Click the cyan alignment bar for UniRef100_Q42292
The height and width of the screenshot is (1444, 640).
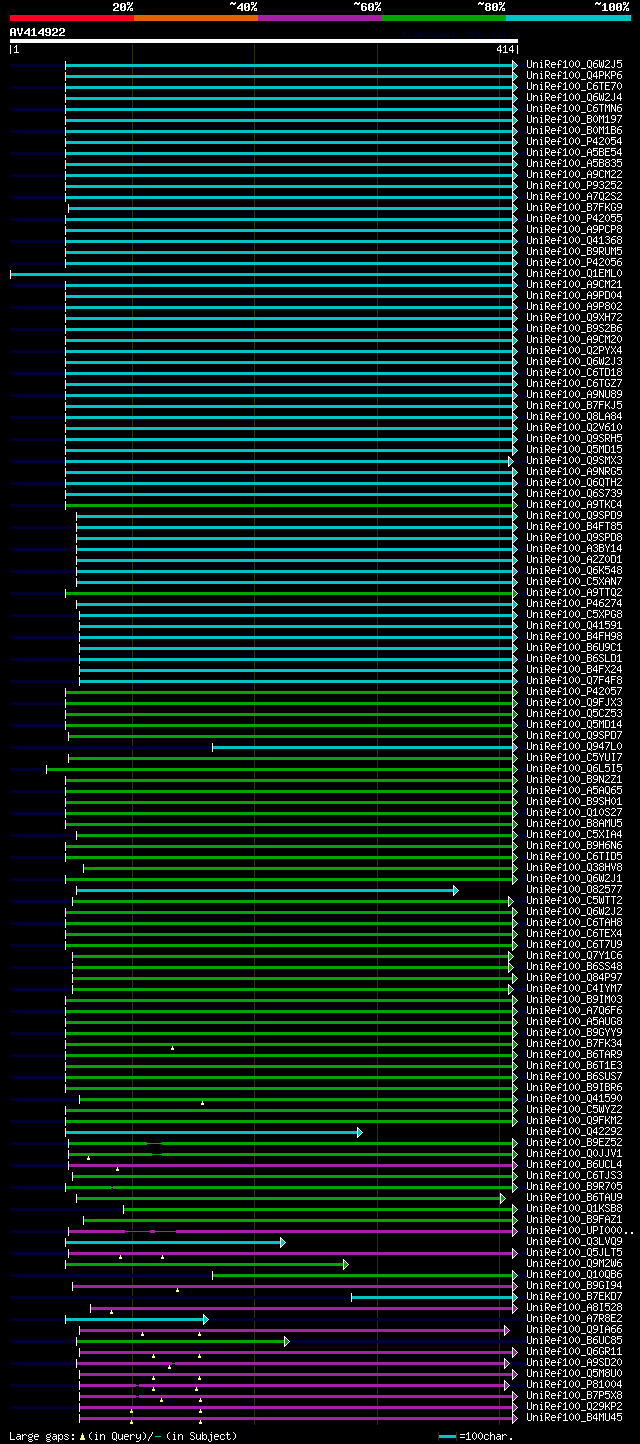click(x=214, y=1131)
